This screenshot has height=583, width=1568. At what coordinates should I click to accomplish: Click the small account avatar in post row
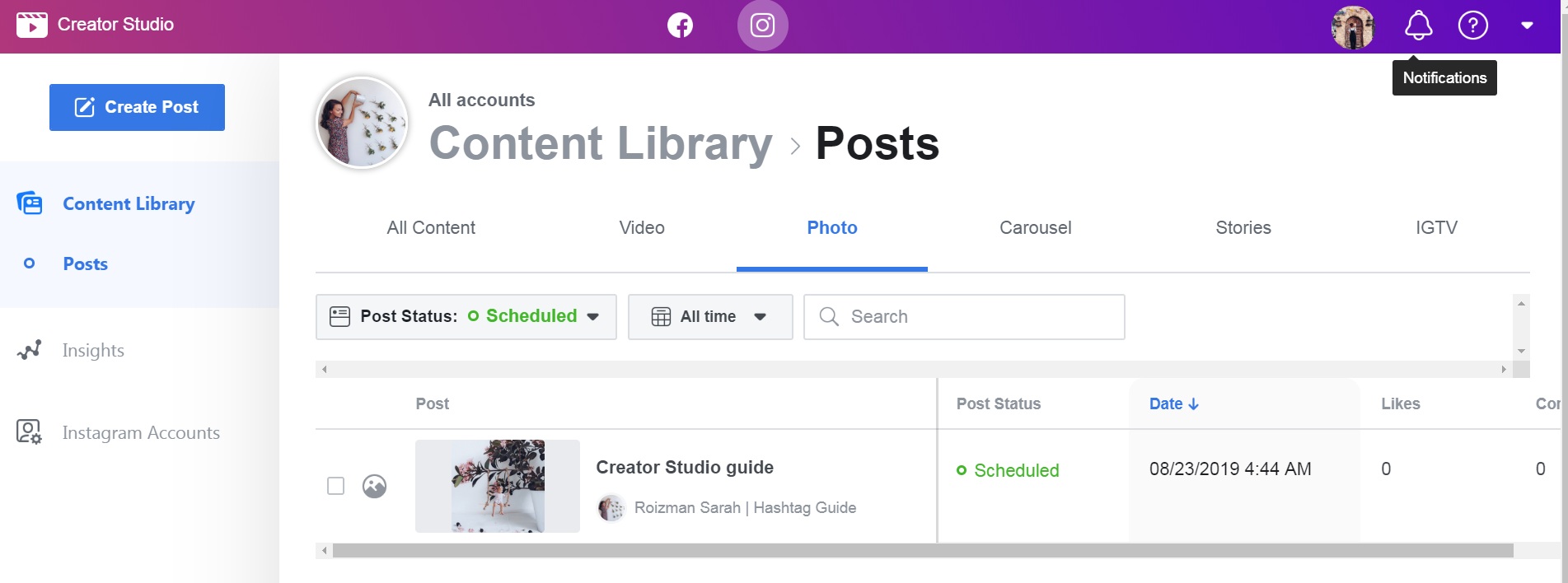(x=611, y=508)
